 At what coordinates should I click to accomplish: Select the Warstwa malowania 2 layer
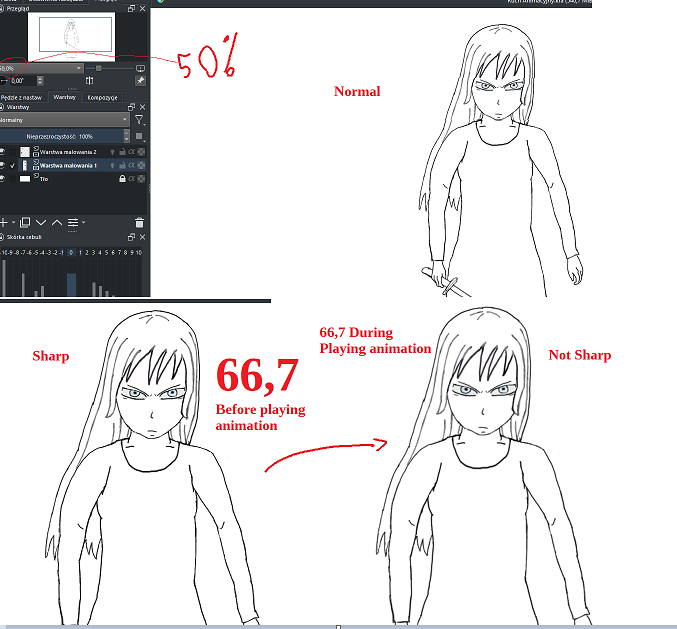pyautogui.click(x=68, y=152)
